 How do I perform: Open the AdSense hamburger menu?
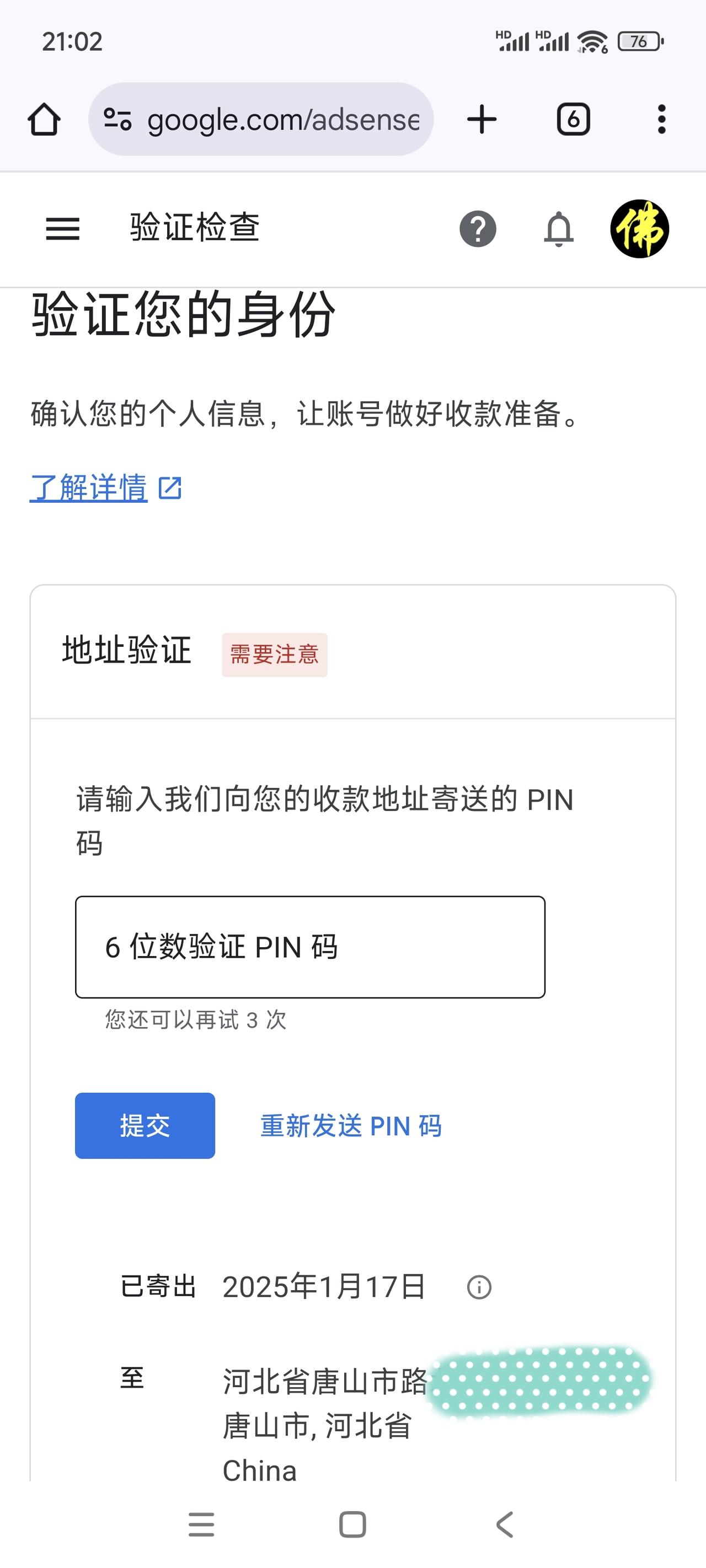pos(63,229)
